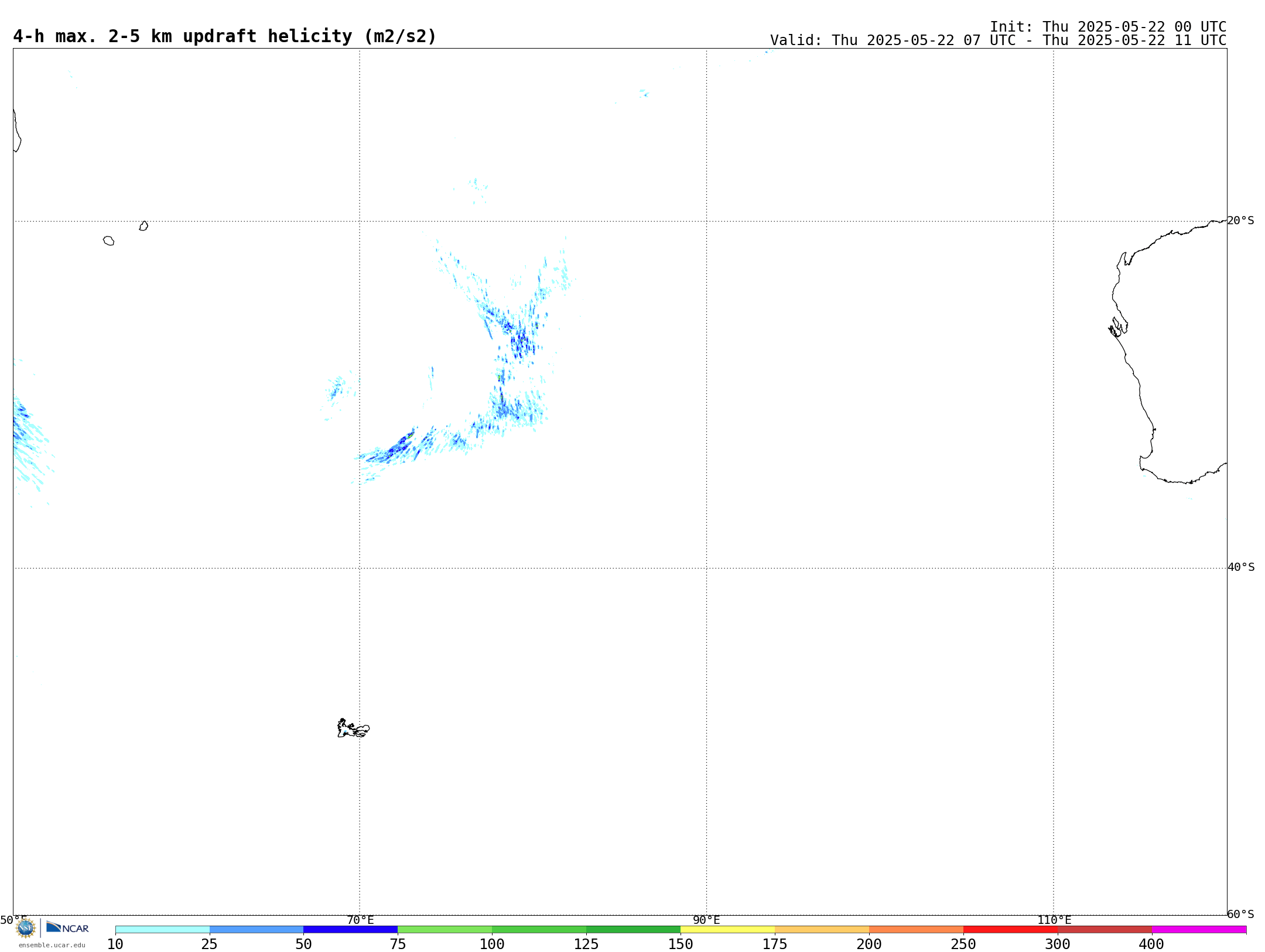Click the plot title '4-h max. 2-5 km updraft helicity'

(x=225, y=36)
